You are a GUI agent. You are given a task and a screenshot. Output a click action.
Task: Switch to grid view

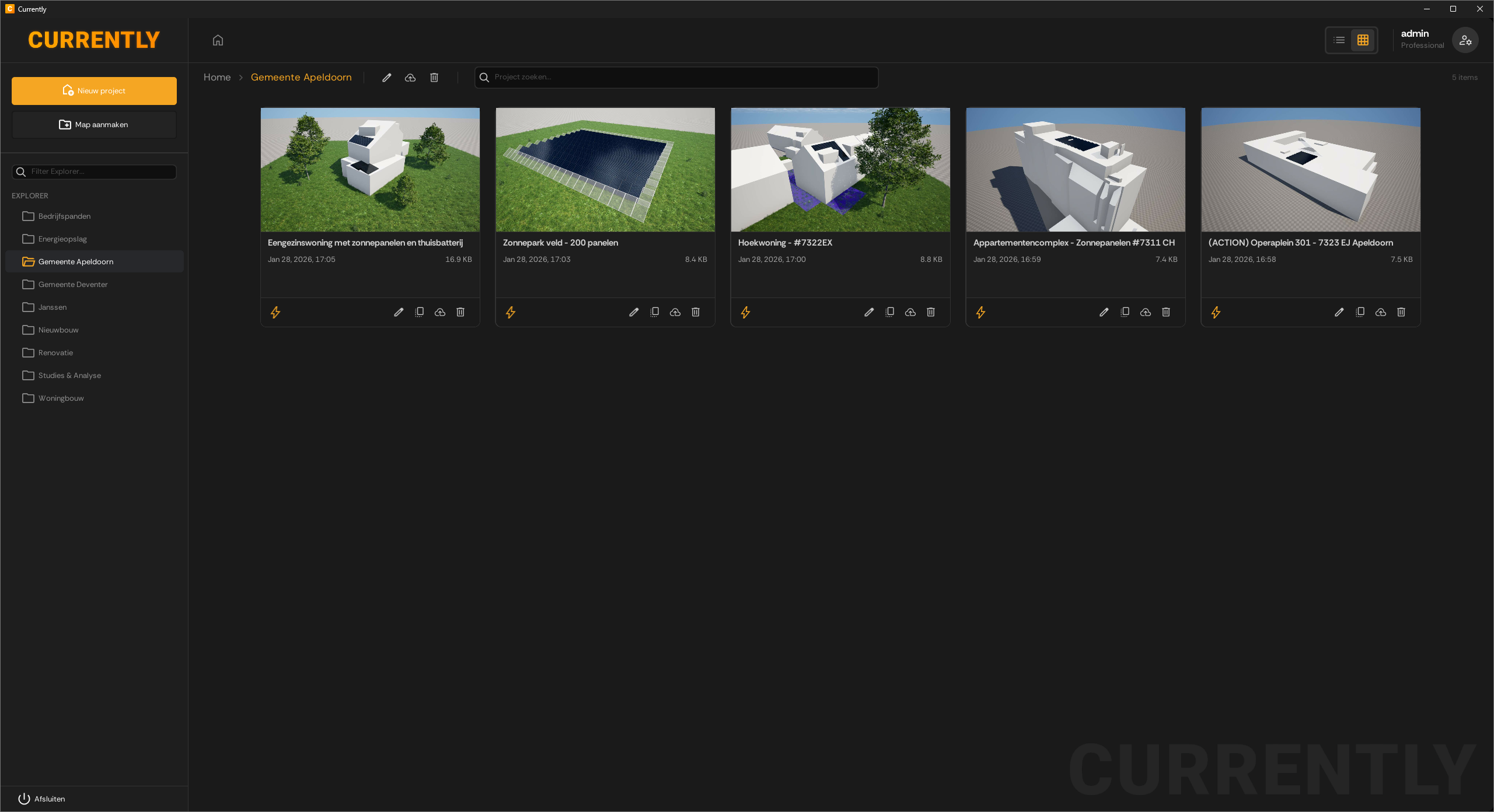point(1363,40)
